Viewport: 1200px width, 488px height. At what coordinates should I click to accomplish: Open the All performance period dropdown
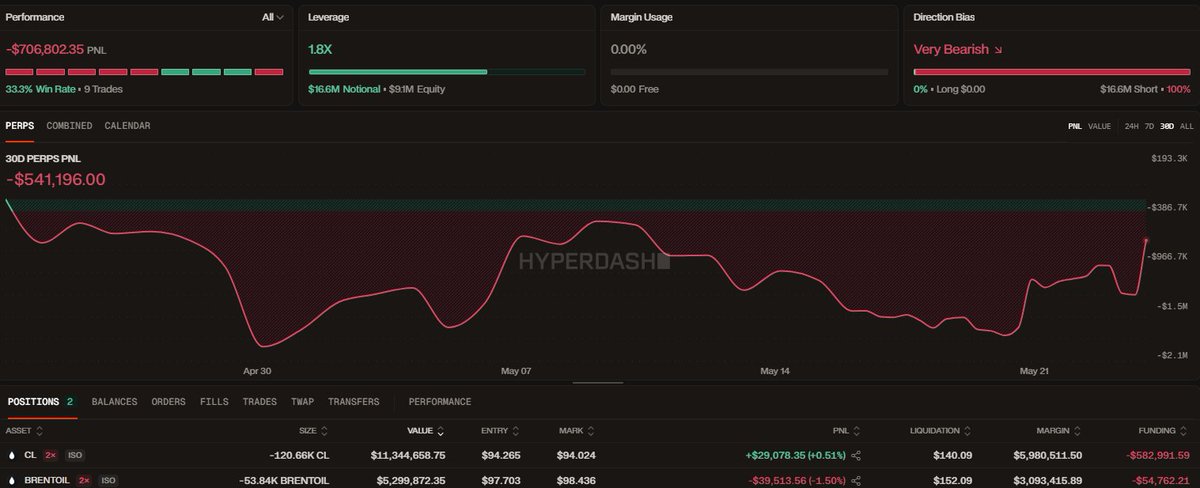(273, 18)
